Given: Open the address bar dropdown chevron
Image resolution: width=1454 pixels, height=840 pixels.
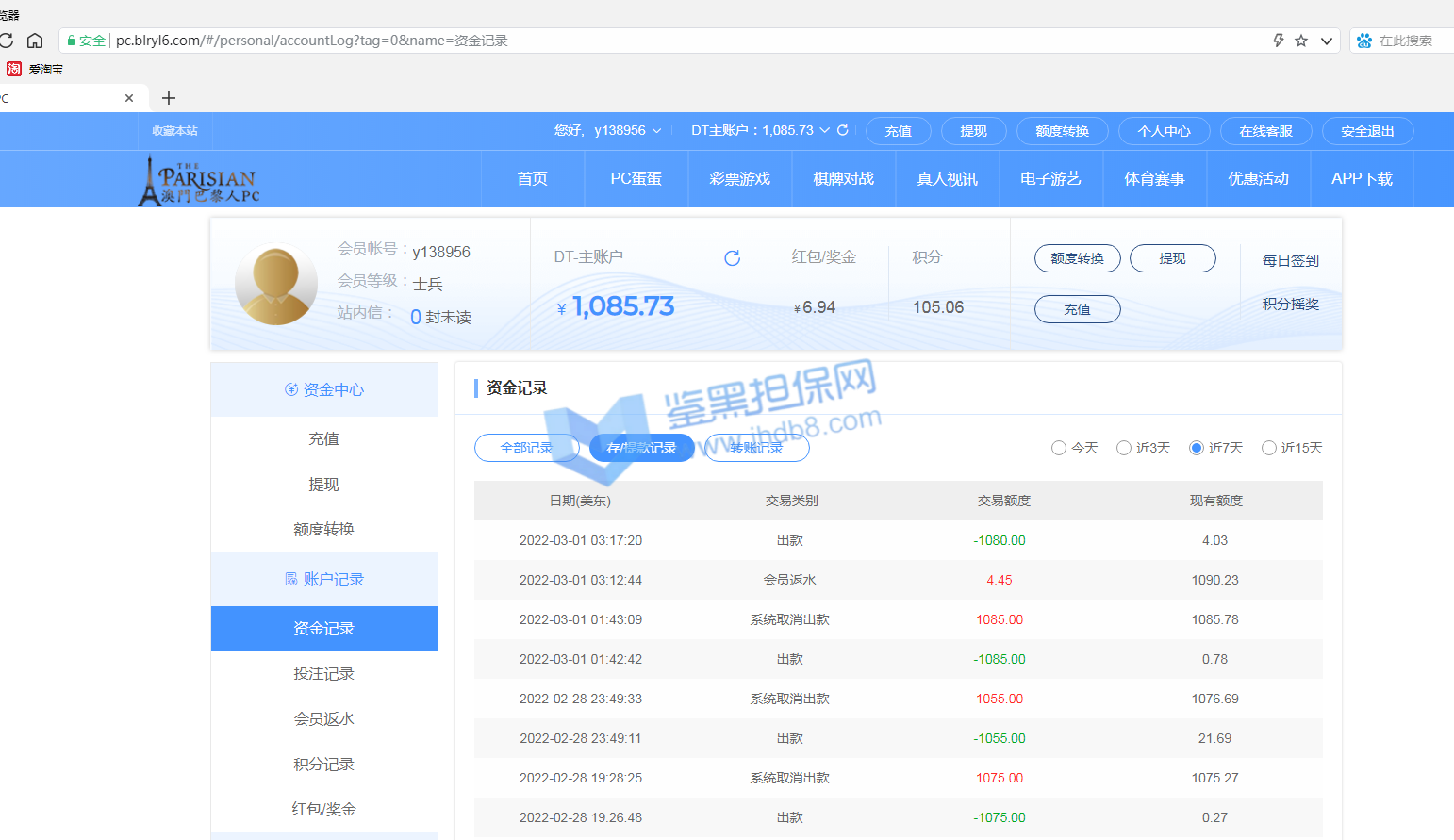Looking at the screenshot, I should click(x=1326, y=41).
